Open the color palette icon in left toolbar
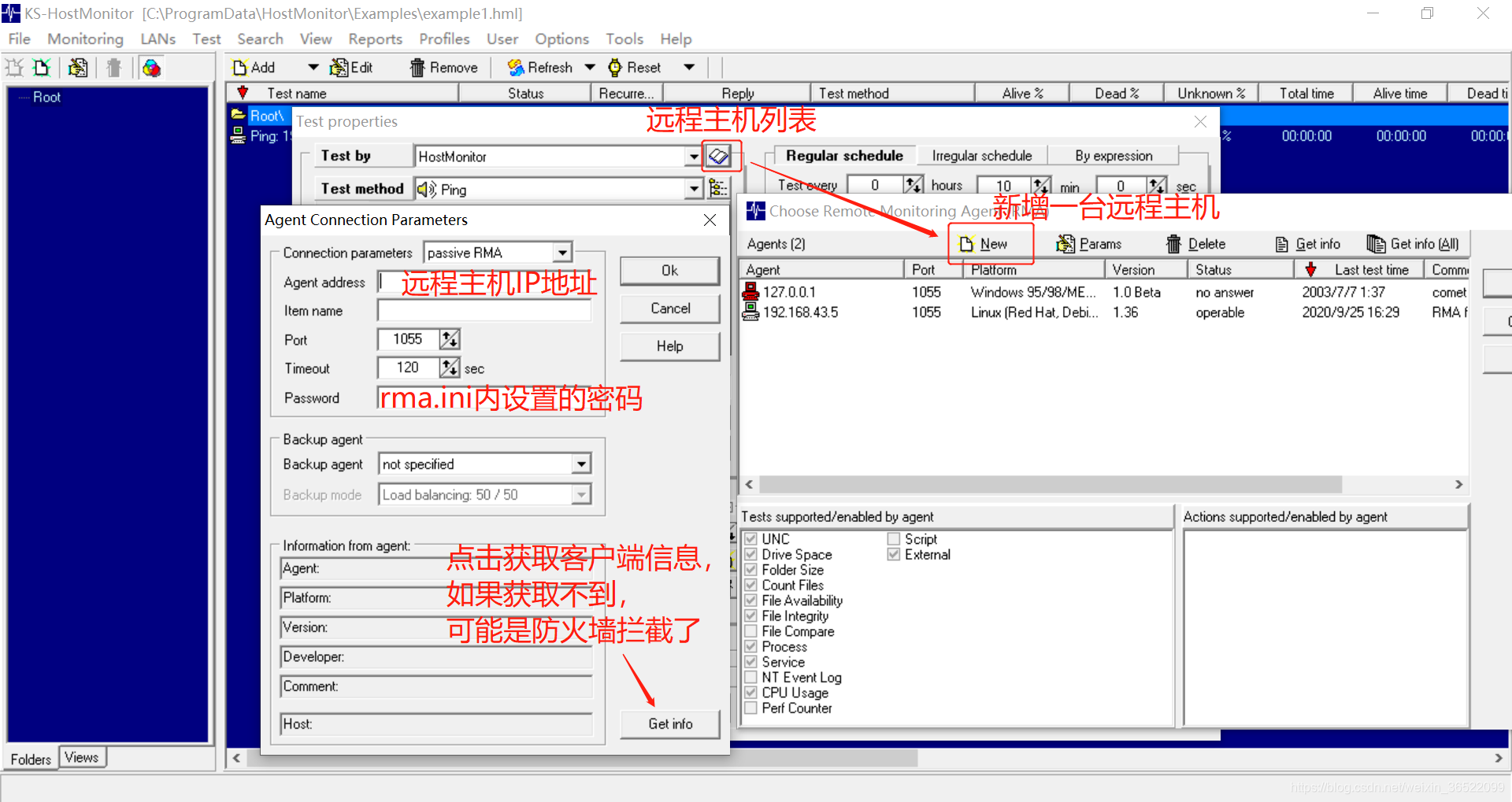The height and width of the screenshot is (802, 1512). [151, 68]
